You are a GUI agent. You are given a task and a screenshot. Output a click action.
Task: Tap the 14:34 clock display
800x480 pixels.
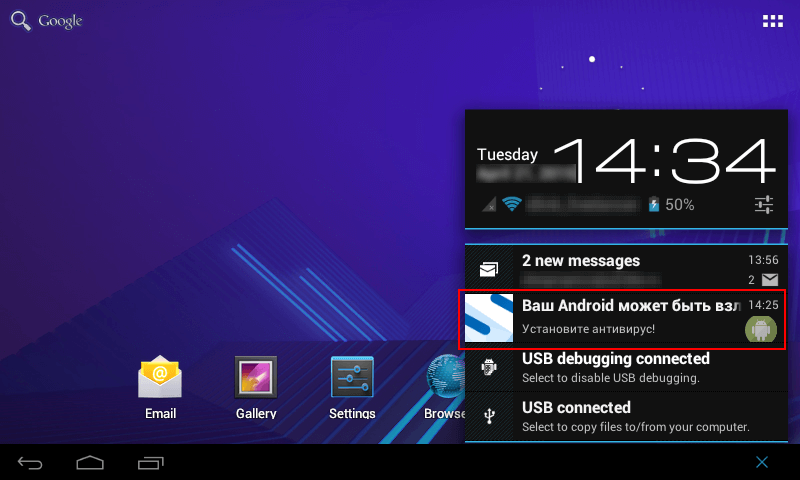pyautogui.click(x=665, y=161)
